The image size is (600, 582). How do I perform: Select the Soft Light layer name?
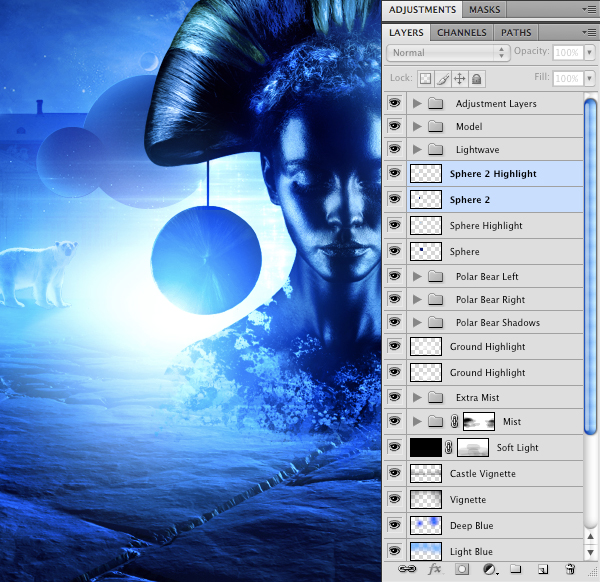pyautogui.click(x=517, y=447)
